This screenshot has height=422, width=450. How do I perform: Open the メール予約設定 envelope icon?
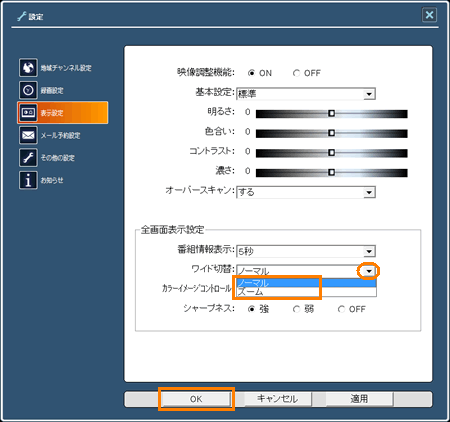pos(28,135)
